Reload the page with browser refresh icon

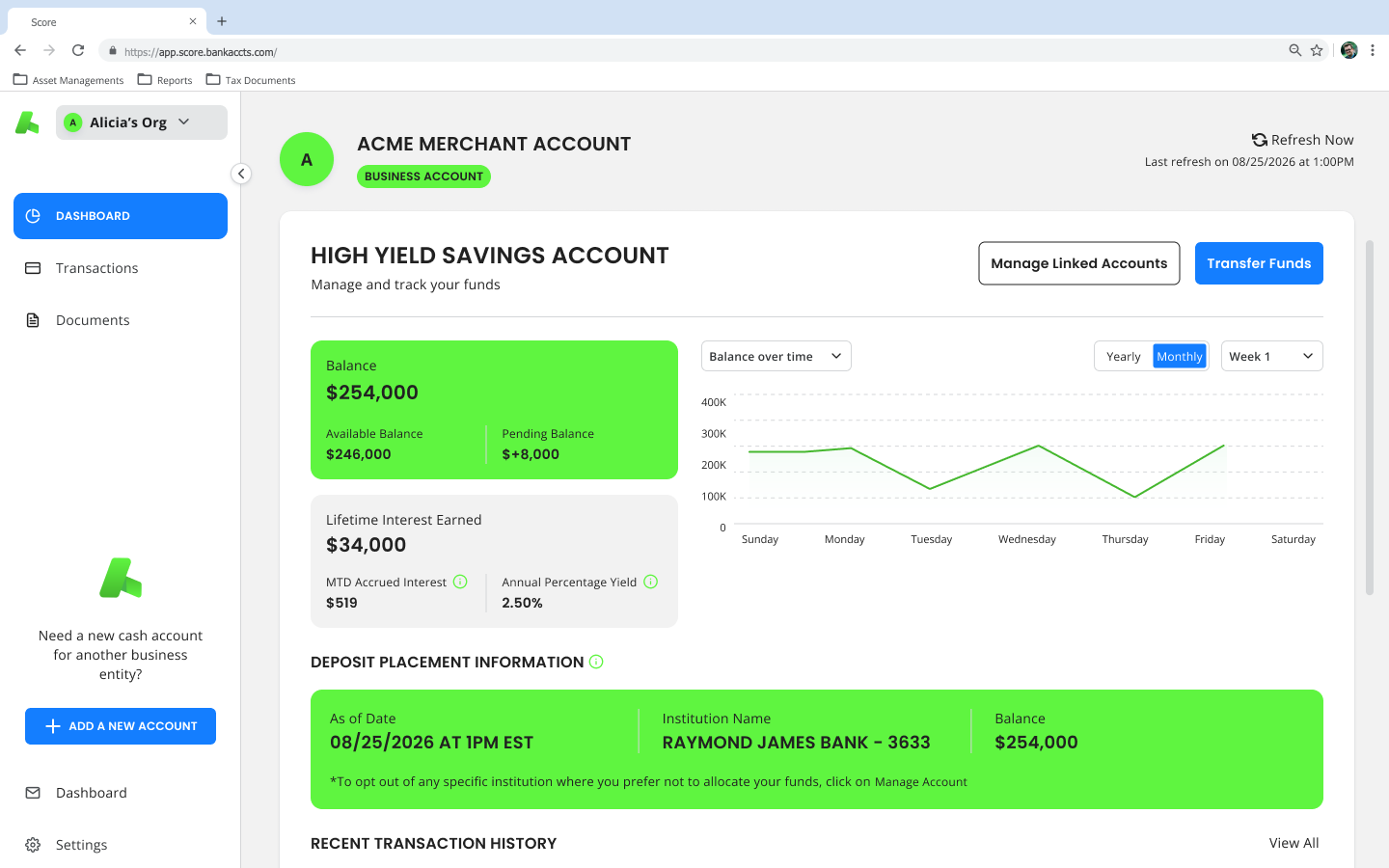click(78, 50)
